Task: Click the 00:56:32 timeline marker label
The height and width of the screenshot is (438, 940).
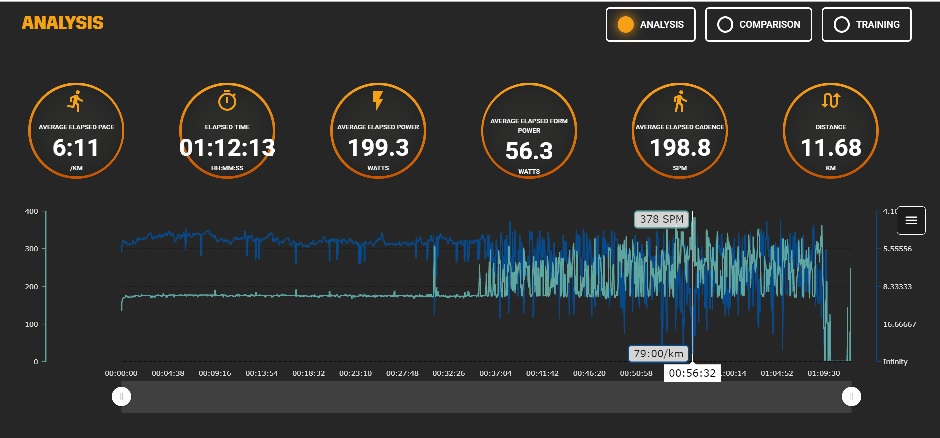Action: [x=693, y=373]
